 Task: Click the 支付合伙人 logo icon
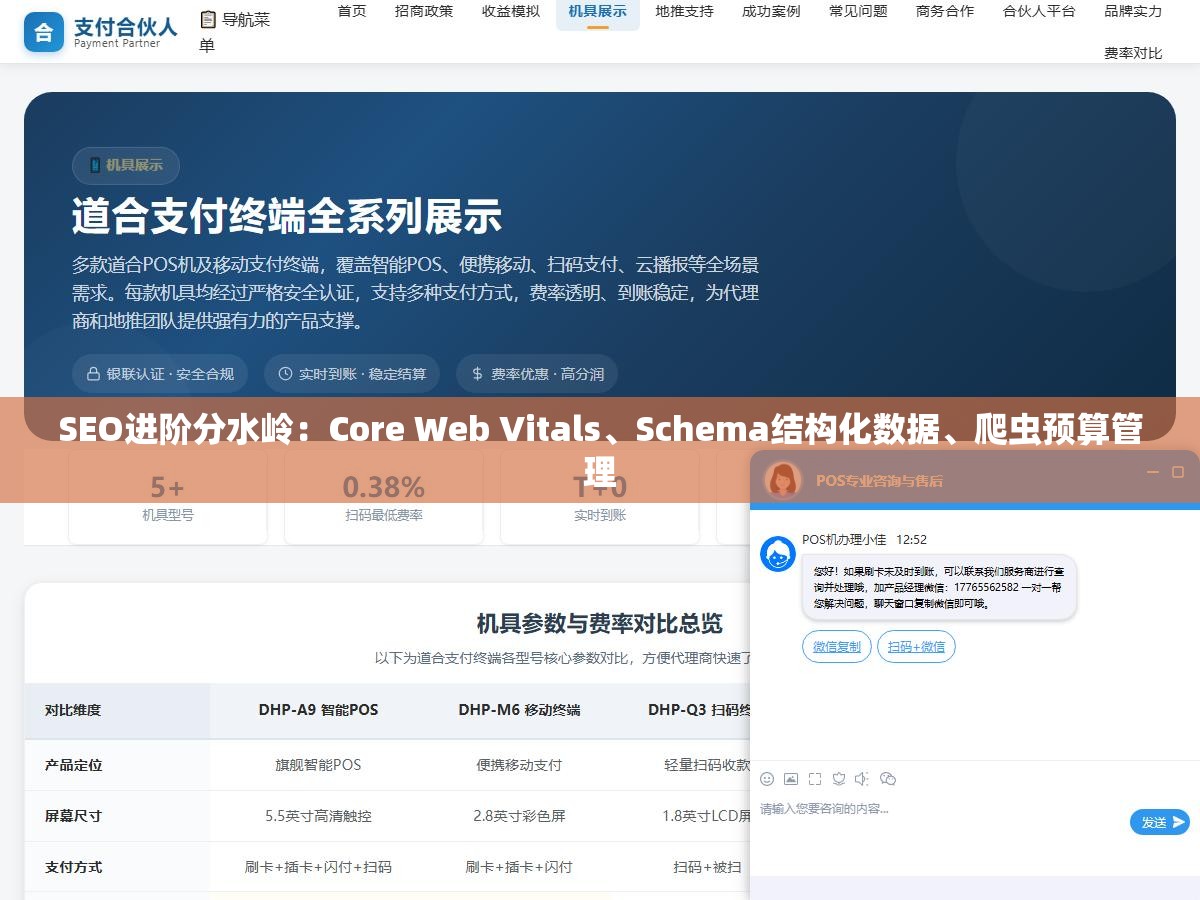pos(44,32)
